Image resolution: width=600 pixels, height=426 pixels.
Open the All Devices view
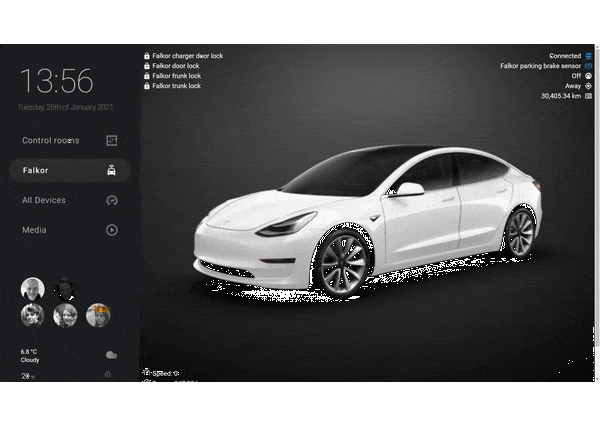click(70, 200)
